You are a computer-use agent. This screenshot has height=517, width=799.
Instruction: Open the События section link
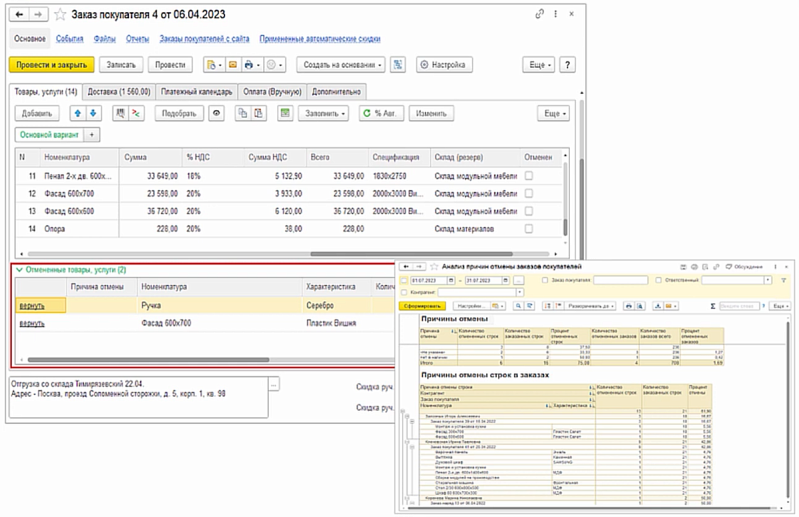click(69, 39)
